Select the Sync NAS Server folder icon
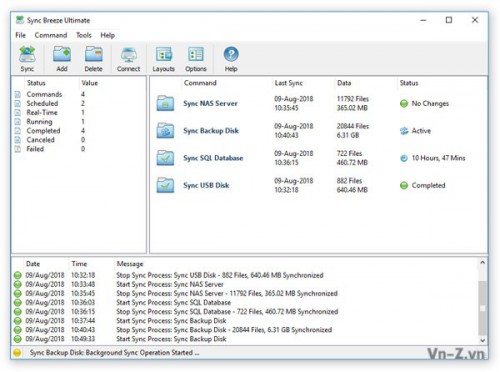The width and height of the screenshot is (500, 372). point(165,103)
